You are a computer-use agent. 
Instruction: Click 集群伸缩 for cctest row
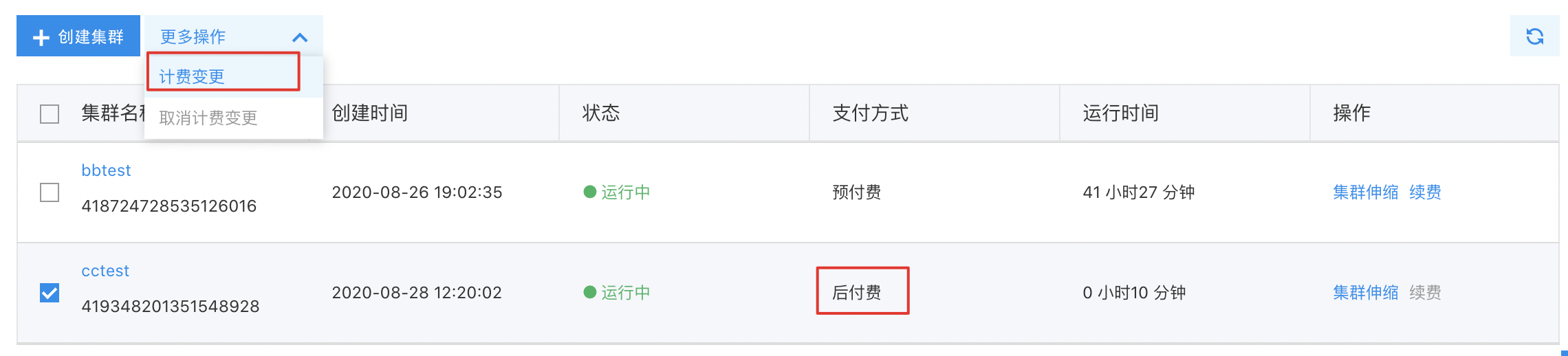[1365, 292]
